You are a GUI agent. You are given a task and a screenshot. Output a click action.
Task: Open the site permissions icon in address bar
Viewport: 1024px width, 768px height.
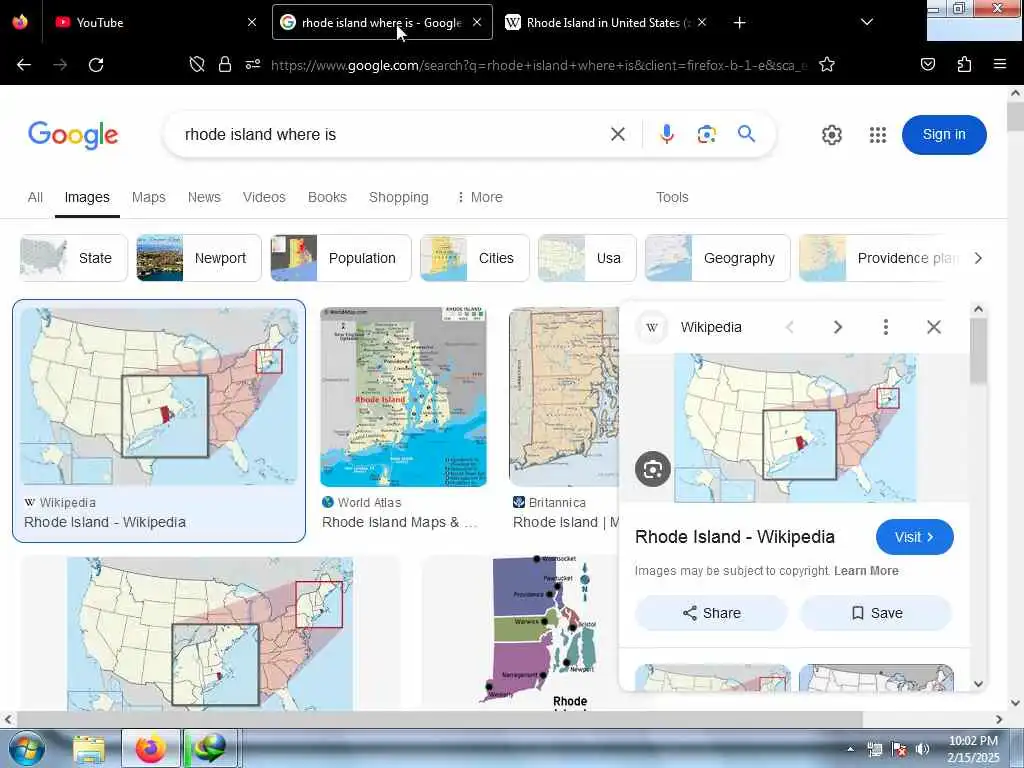coord(253,65)
